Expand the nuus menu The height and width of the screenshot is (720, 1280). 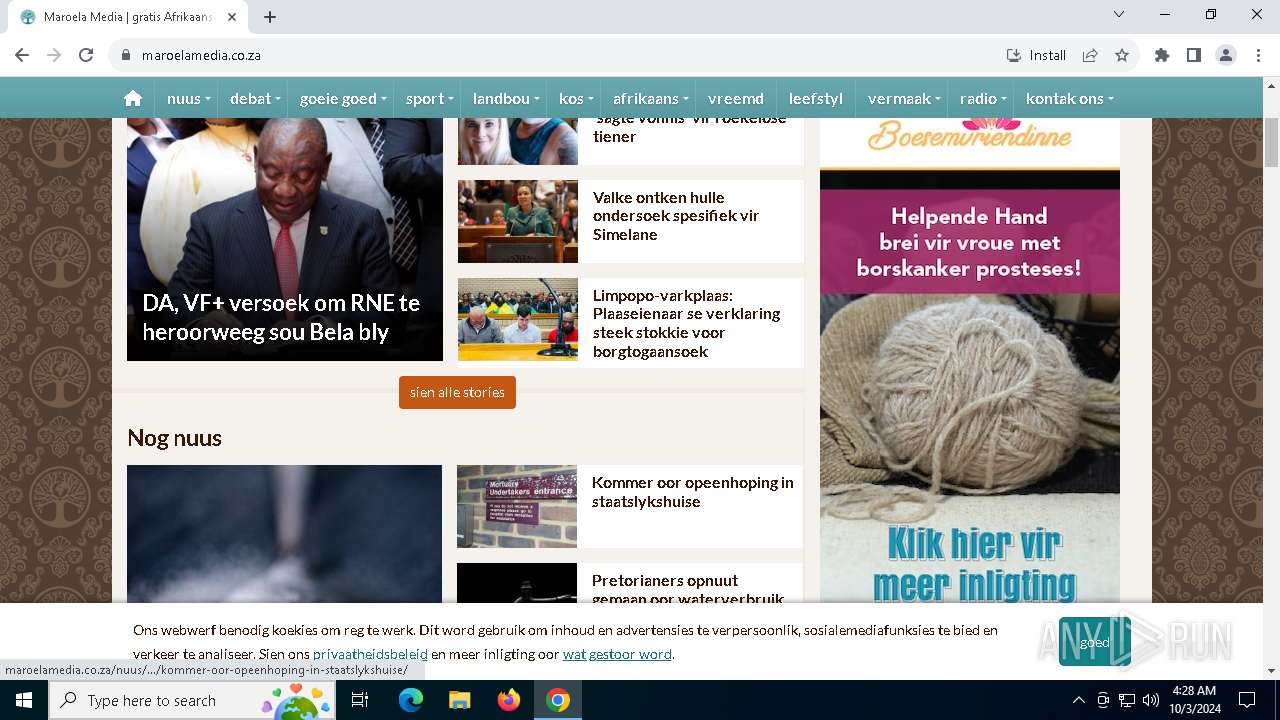click(x=189, y=98)
